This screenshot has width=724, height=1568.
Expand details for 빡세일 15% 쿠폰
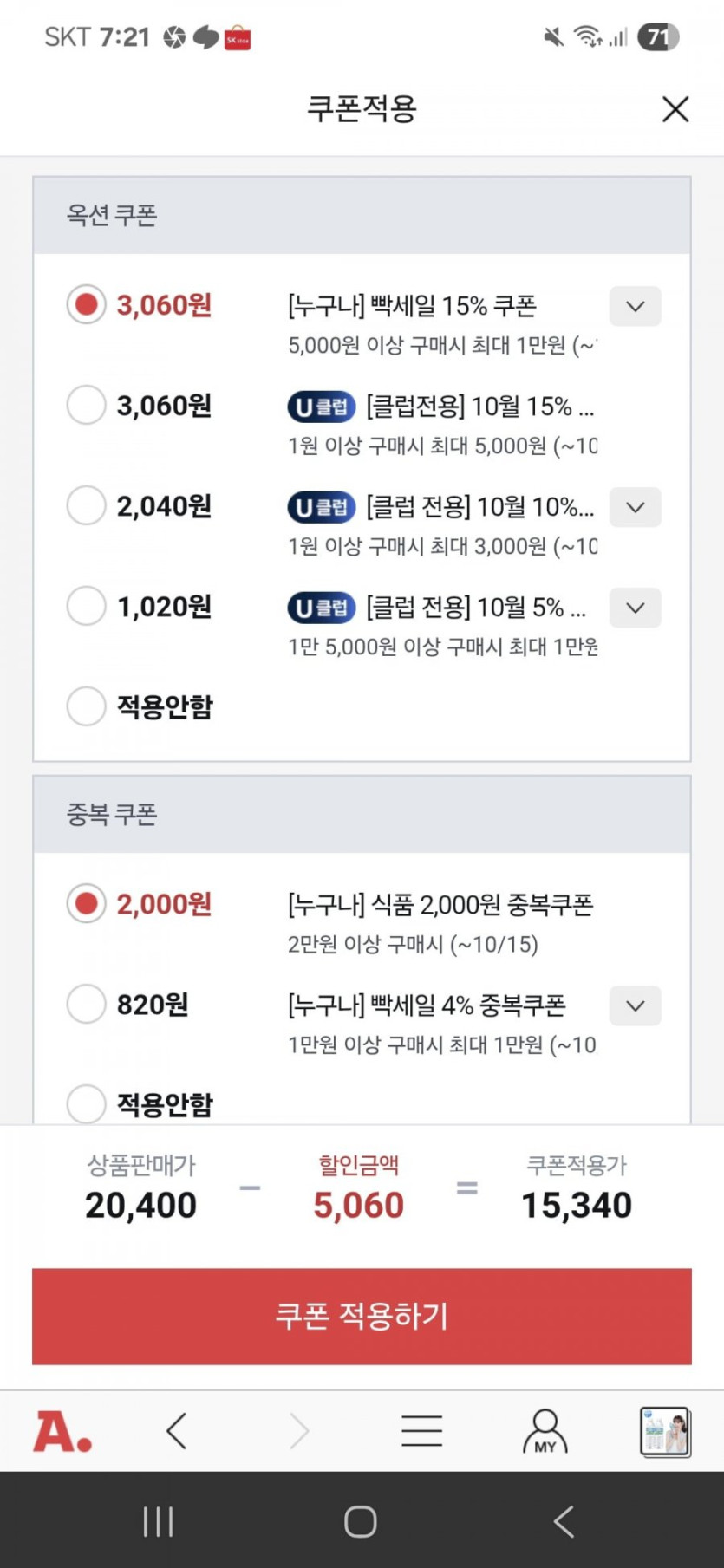(635, 306)
